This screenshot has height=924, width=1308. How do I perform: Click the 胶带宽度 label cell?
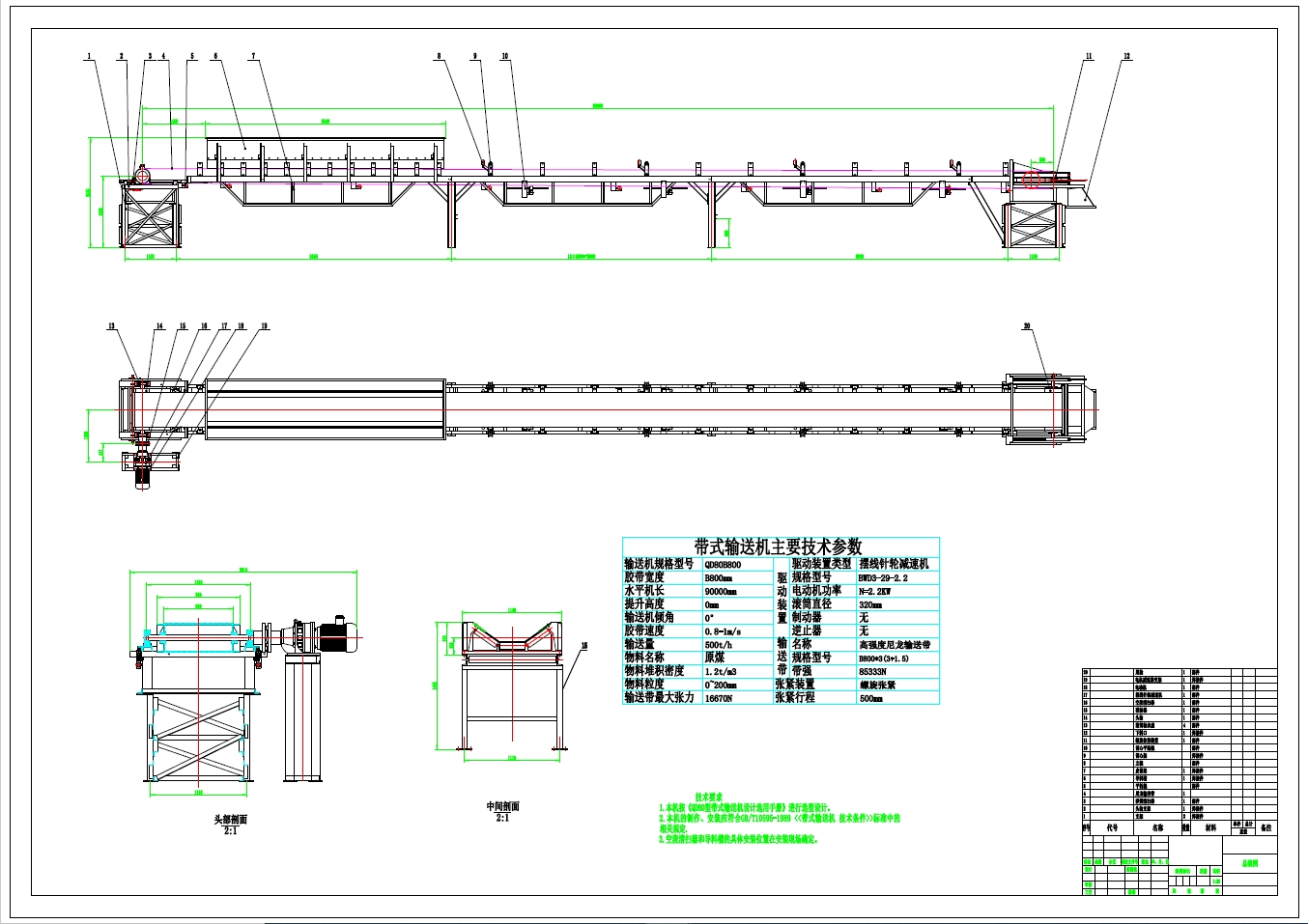[644, 577]
